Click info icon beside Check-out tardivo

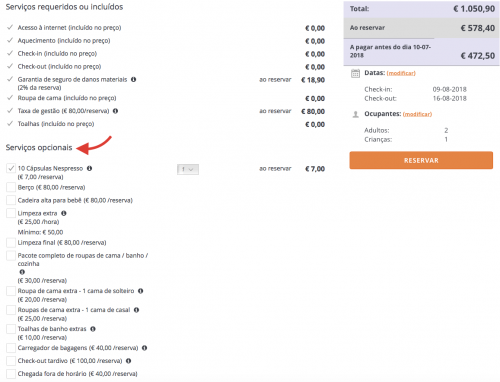coord(128,361)
